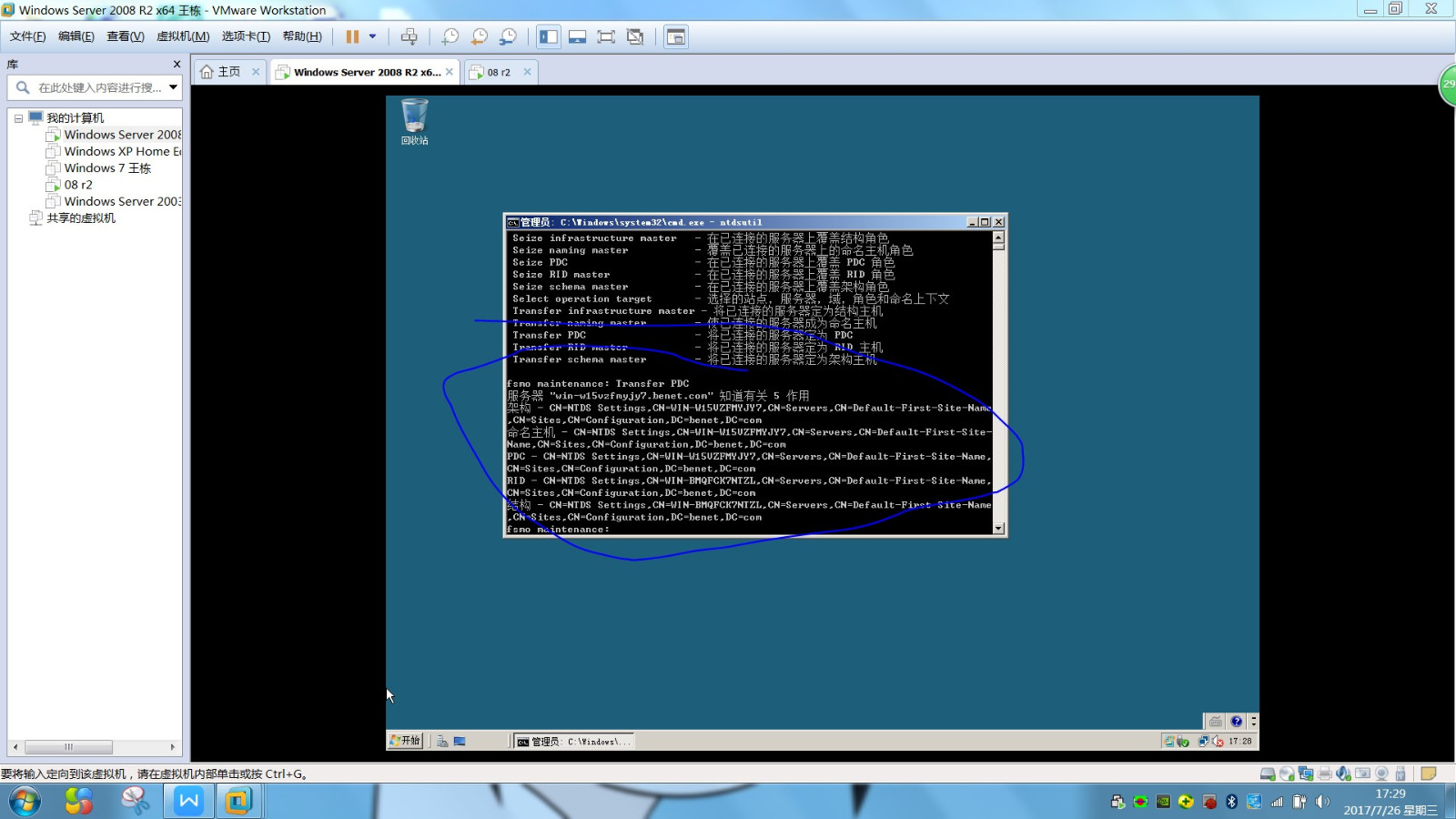The image size is (1456, 819).
Task: Close the 主页 tab
Action: (256, 72)
